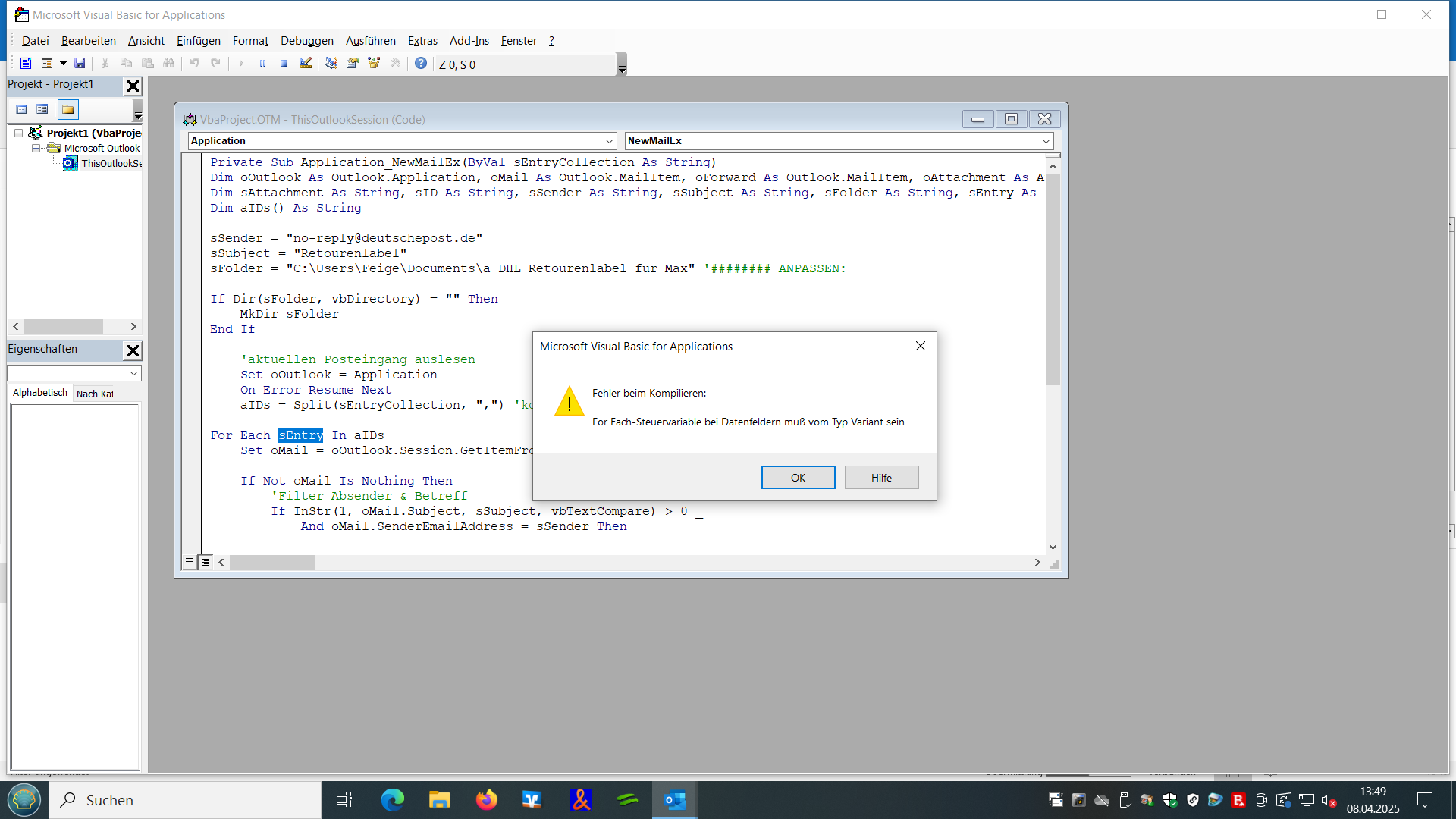Open the NewMailEx procedure dropdown
Image resolution: width=1456 pixels, height=819 pixels.
pos(1046,141)
